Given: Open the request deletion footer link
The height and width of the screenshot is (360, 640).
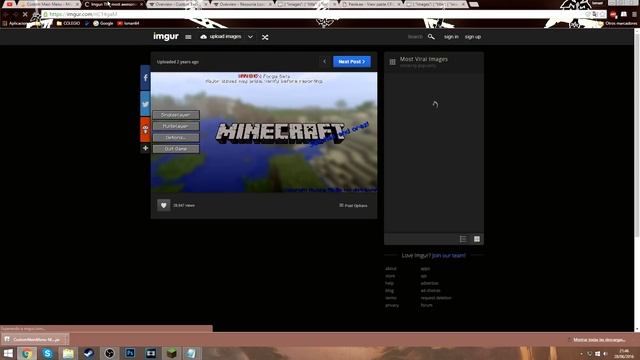Looking at the screenshot, I should (x=436, y=298).
